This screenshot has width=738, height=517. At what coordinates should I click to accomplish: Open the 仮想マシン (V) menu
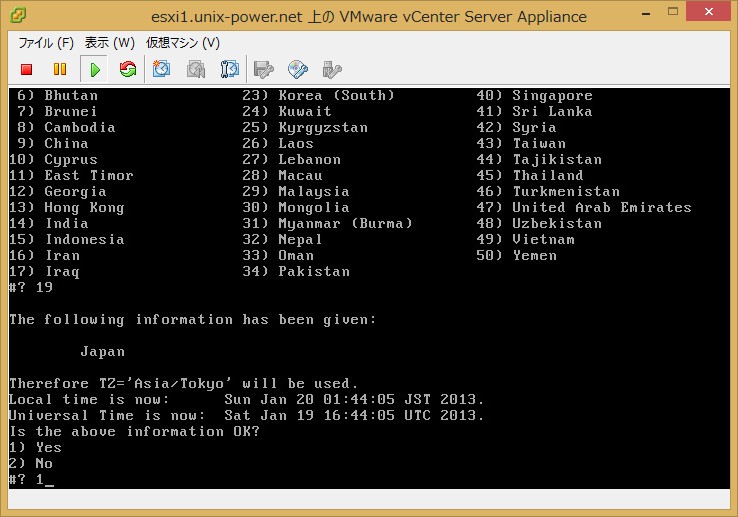coord(183,43)
